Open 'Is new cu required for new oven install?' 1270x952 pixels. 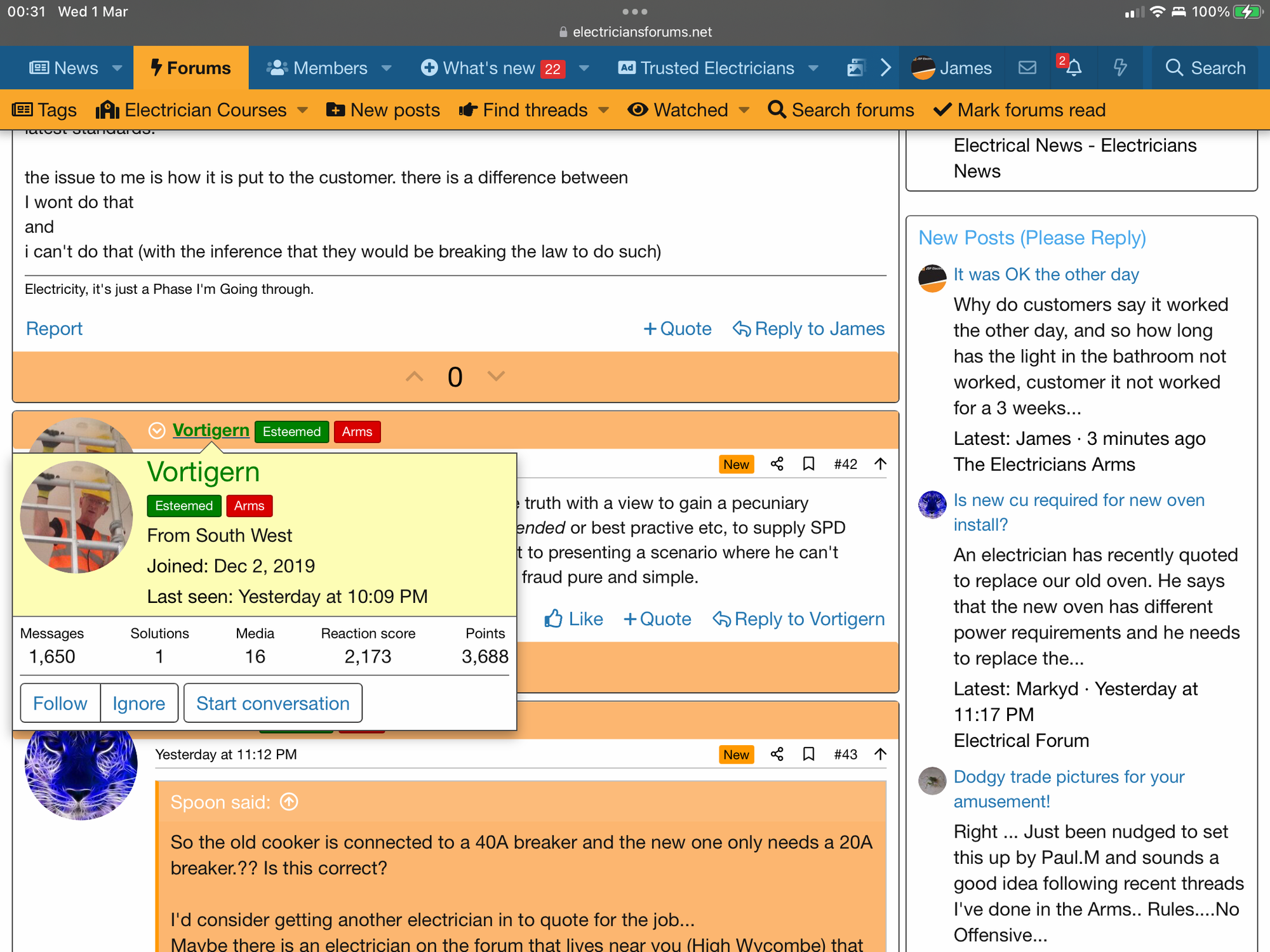tap(1079, 512)
